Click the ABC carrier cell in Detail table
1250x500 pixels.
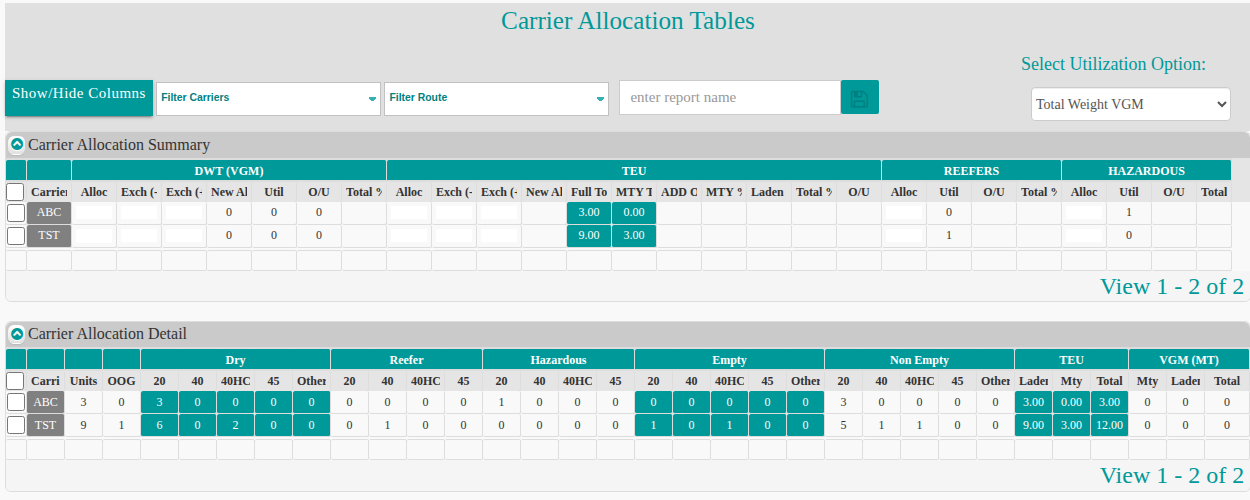[46, 403]
